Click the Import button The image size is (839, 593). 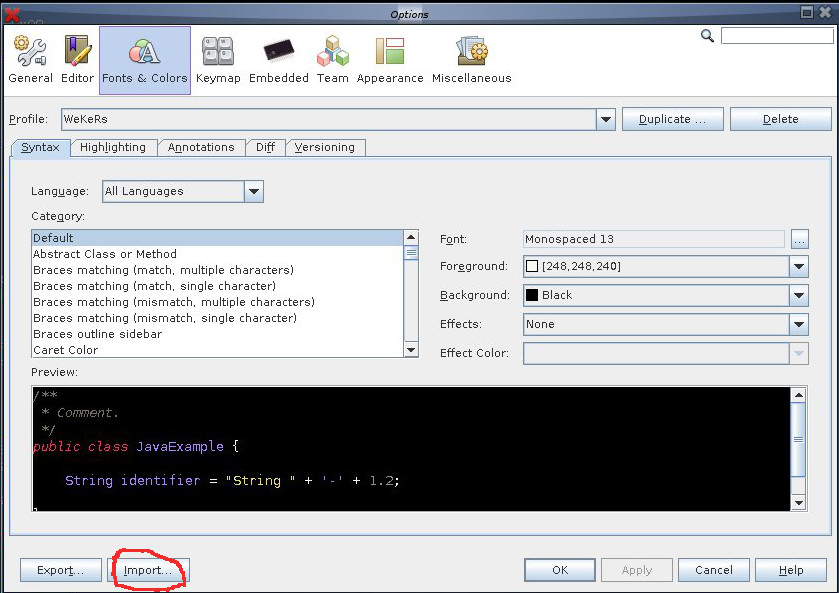(x=146, y=570)
